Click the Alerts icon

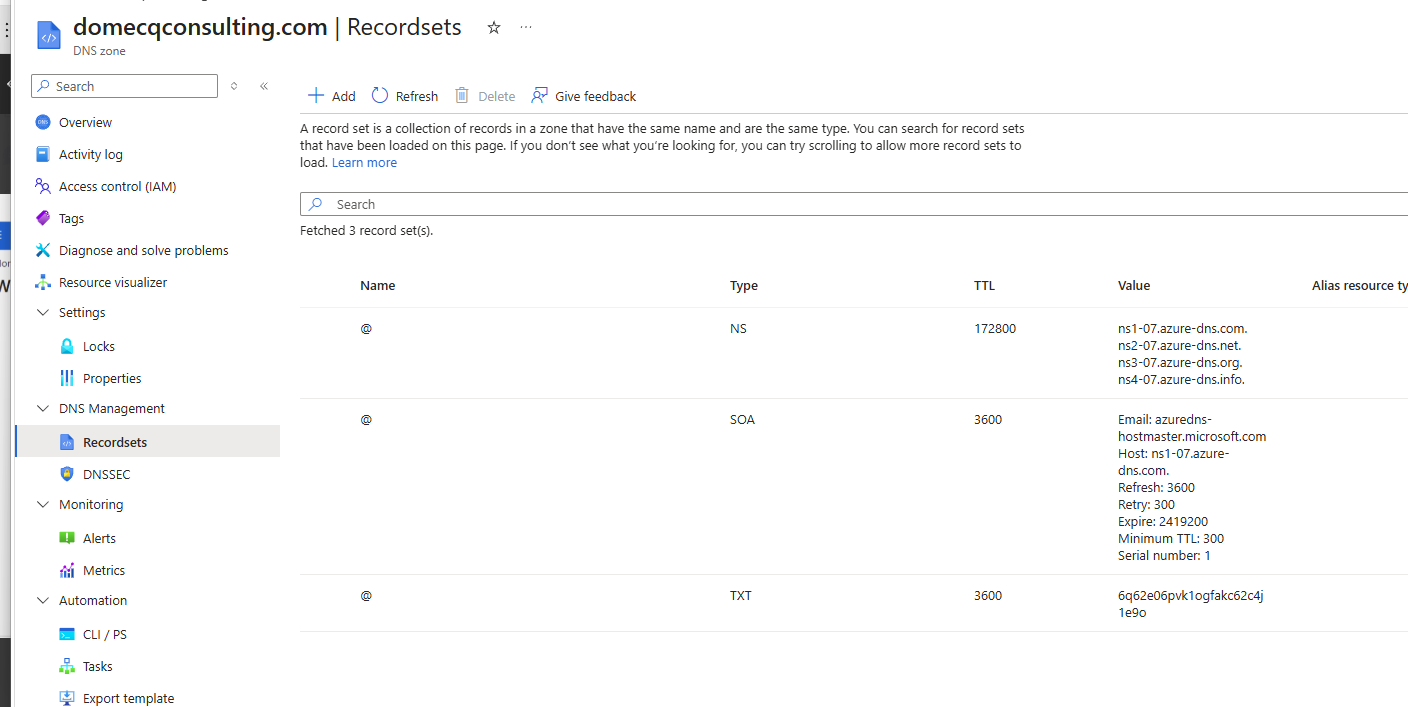pos(67,538)
